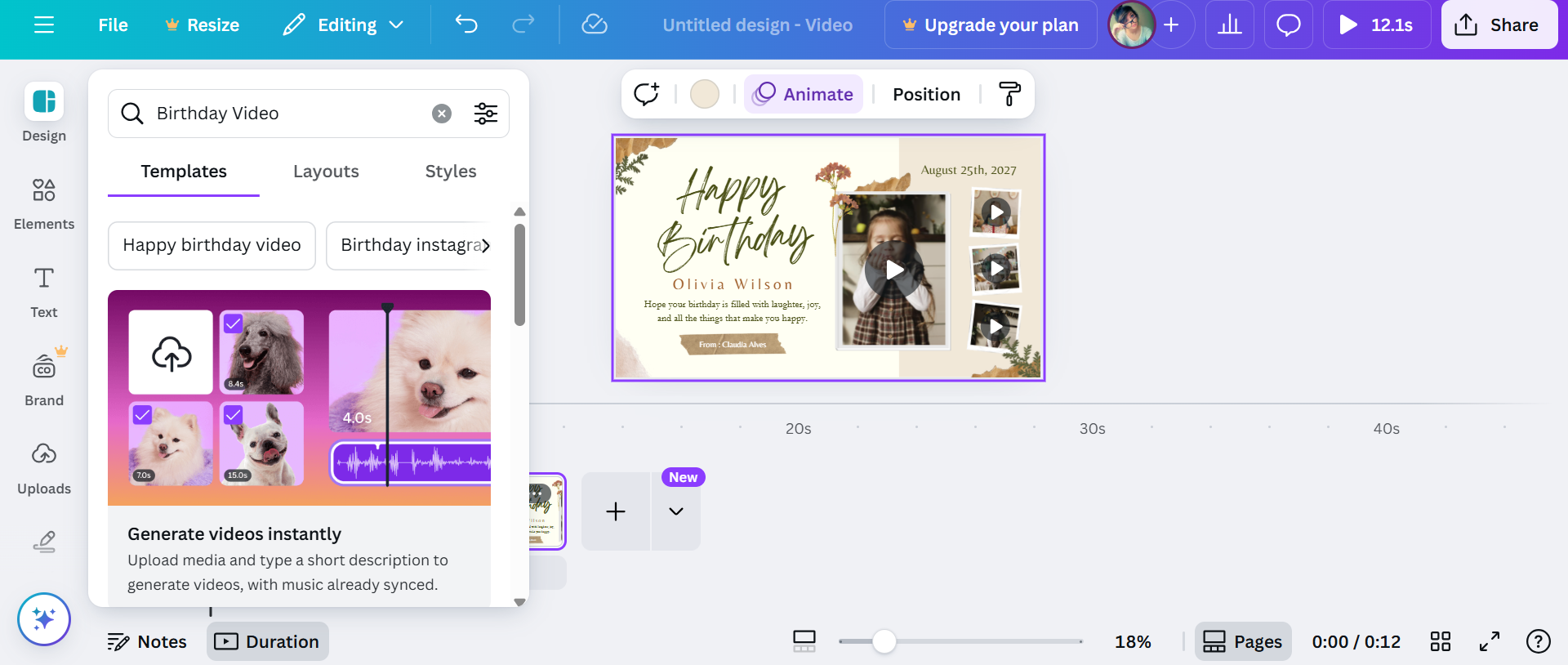Adjust the zoom slider handle

point(884,642)
